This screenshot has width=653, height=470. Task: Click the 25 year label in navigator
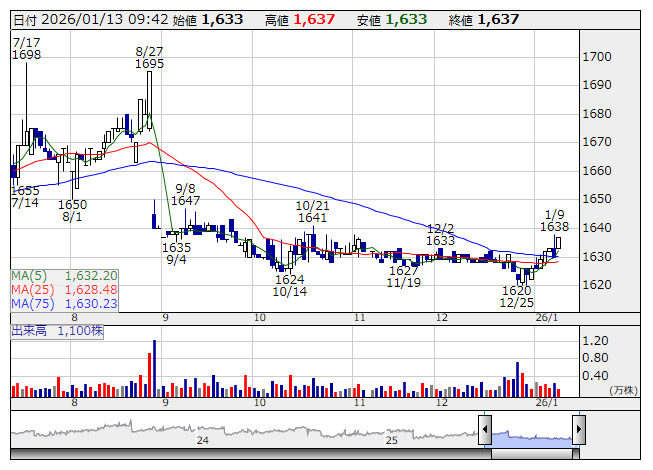tap(392, 439)
